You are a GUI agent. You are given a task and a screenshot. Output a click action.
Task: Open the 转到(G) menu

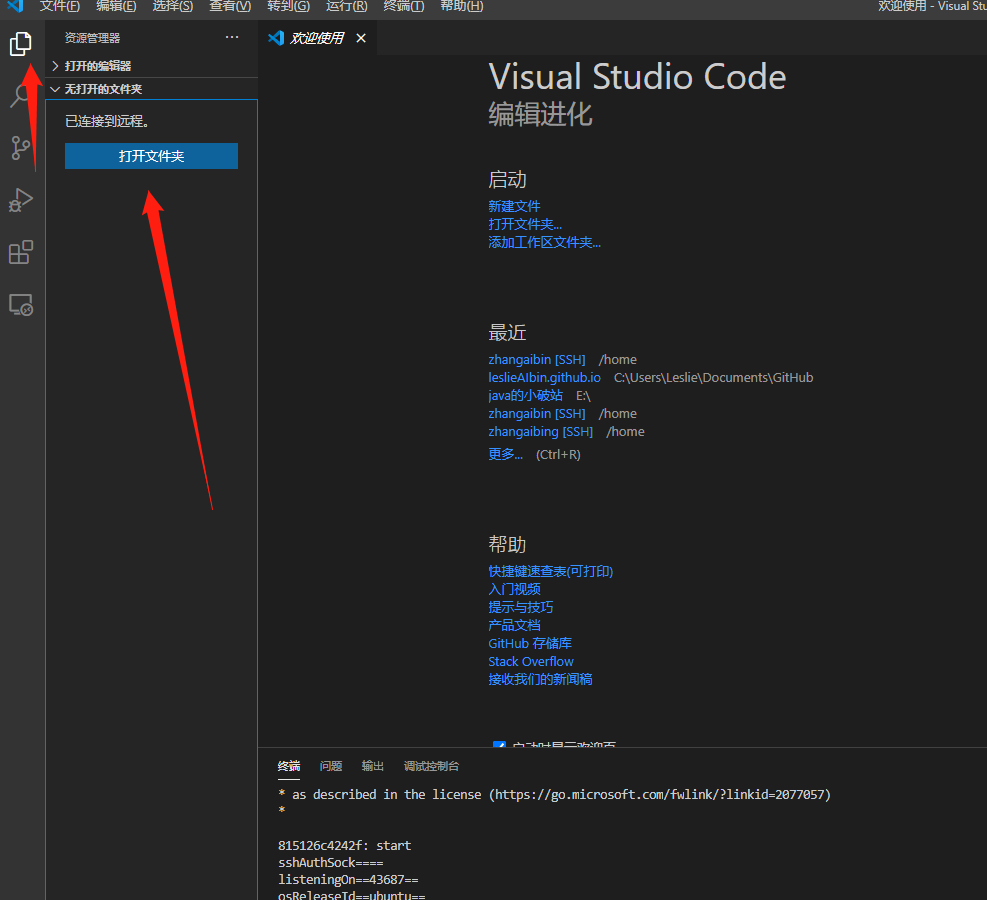288,6
